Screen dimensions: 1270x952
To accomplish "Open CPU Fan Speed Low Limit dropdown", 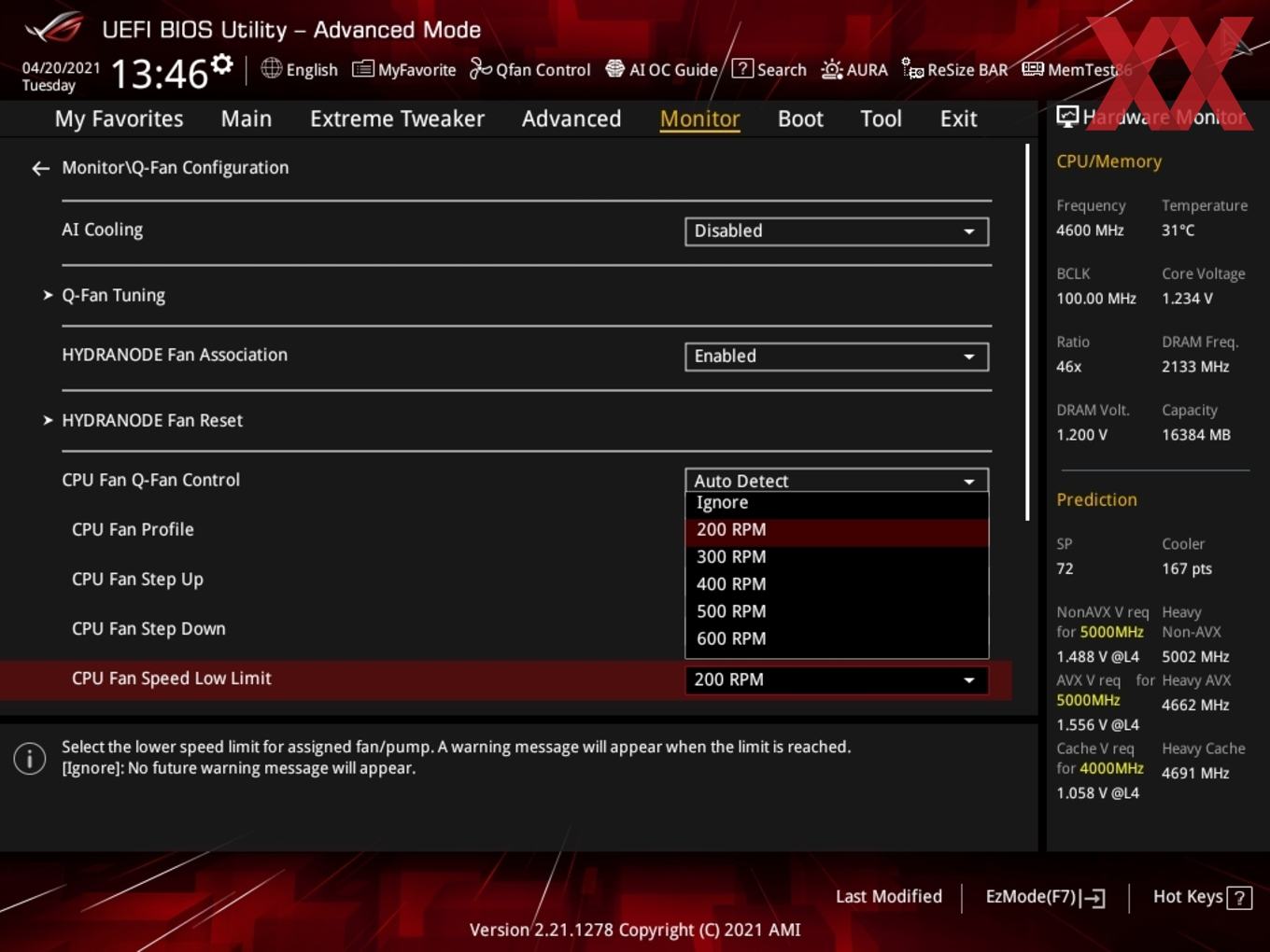I will coord(837,680).
